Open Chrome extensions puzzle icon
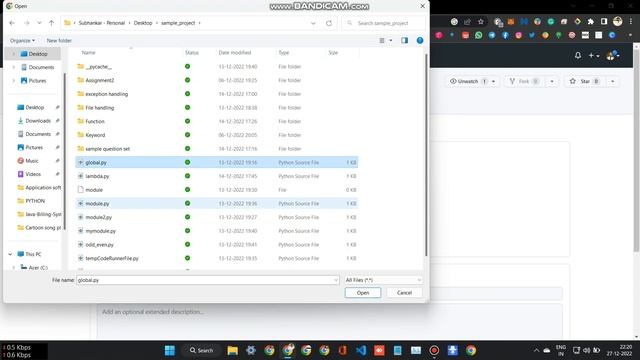640x360 pixels. click(591, 22)
